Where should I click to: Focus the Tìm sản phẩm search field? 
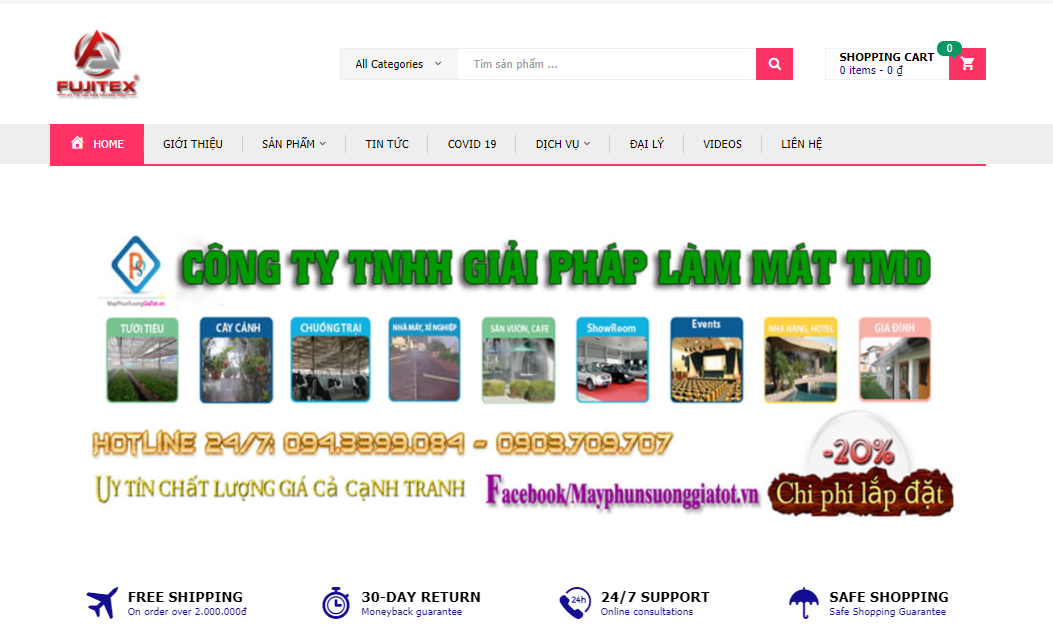[x=606, y=64]
